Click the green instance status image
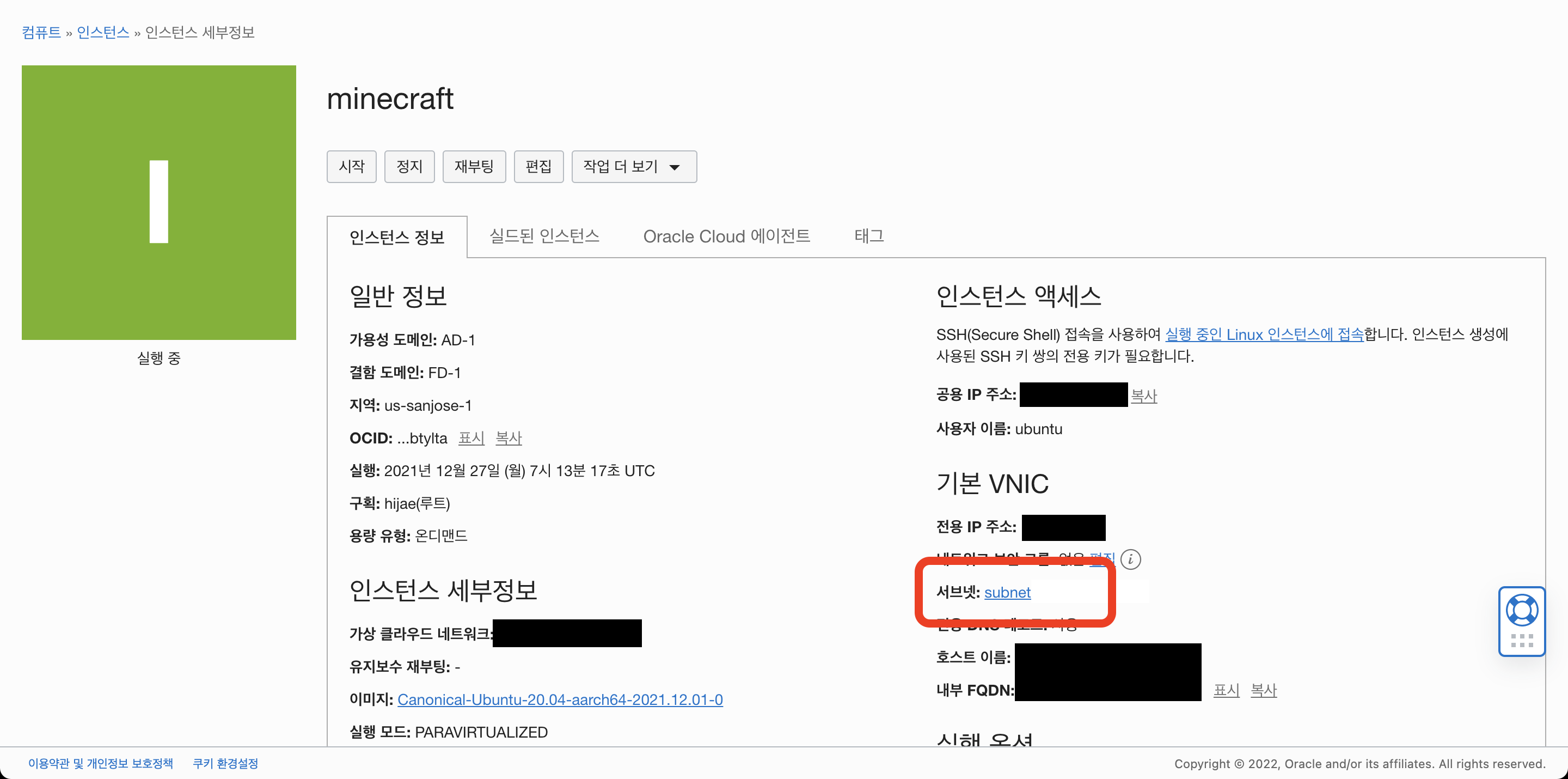This screenshot has height=779, width=1568. tap(158, 202)
